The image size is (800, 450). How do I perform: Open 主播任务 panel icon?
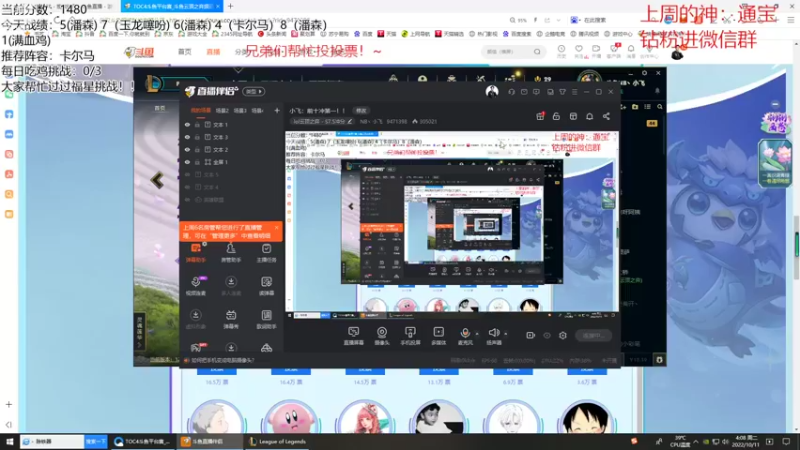click(x=266, y=253)
